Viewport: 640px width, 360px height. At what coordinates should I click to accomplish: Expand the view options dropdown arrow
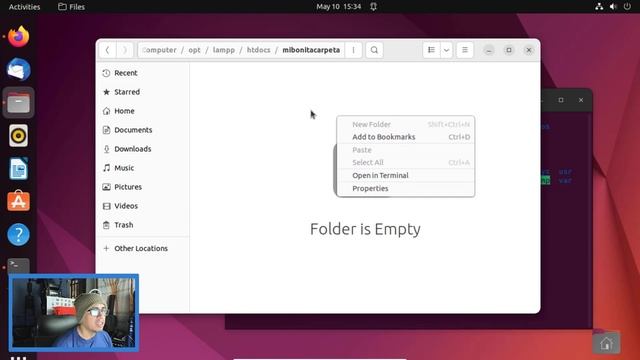447,50
